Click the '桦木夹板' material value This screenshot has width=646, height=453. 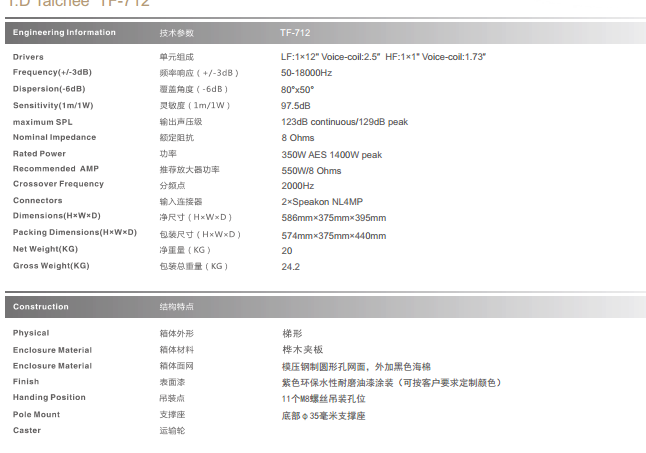point(302,350)
